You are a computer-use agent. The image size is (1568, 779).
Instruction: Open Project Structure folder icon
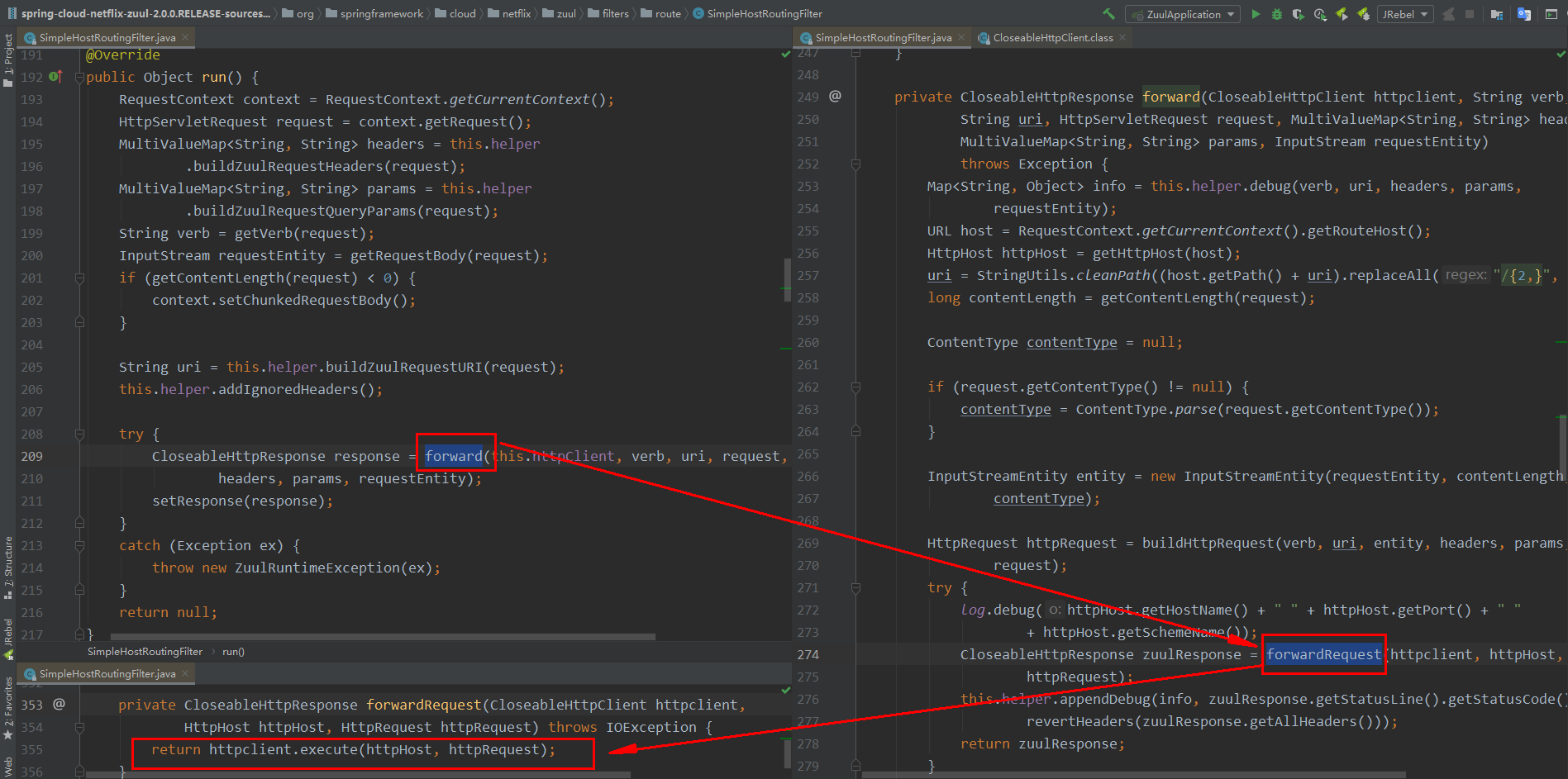1497,14
